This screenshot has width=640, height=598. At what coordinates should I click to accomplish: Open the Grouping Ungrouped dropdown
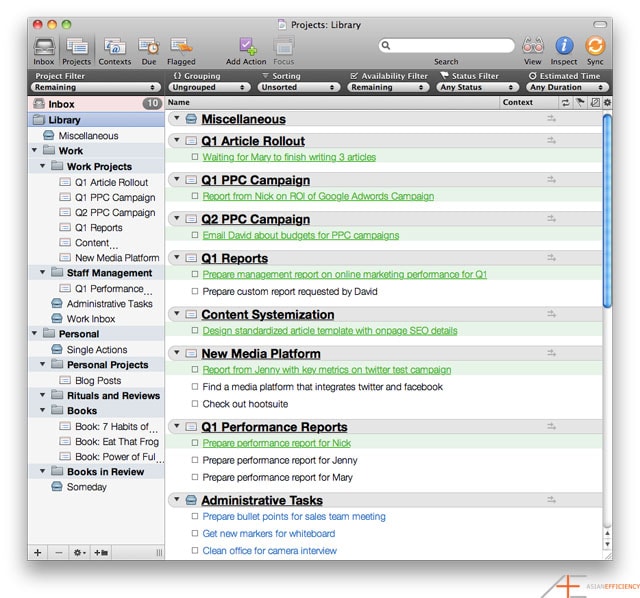pos(209,87)
